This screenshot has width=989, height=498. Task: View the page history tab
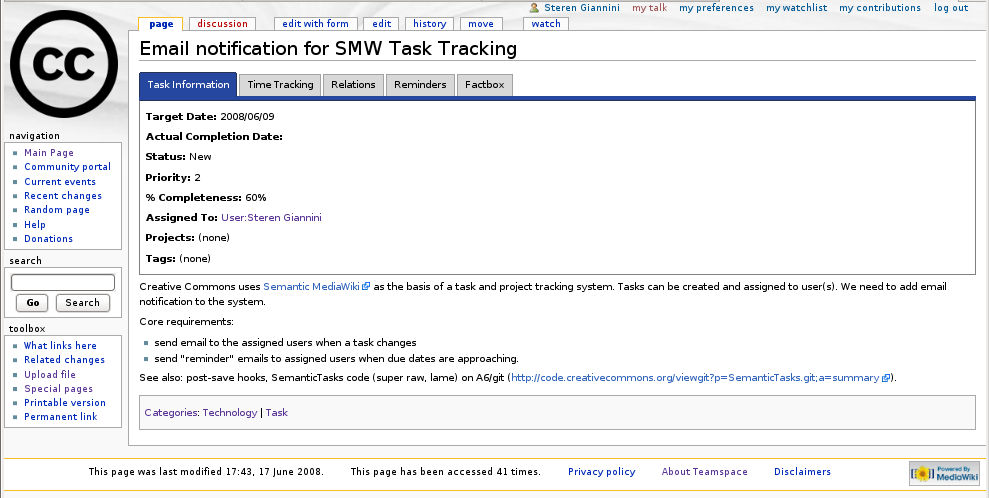(429, 24)
